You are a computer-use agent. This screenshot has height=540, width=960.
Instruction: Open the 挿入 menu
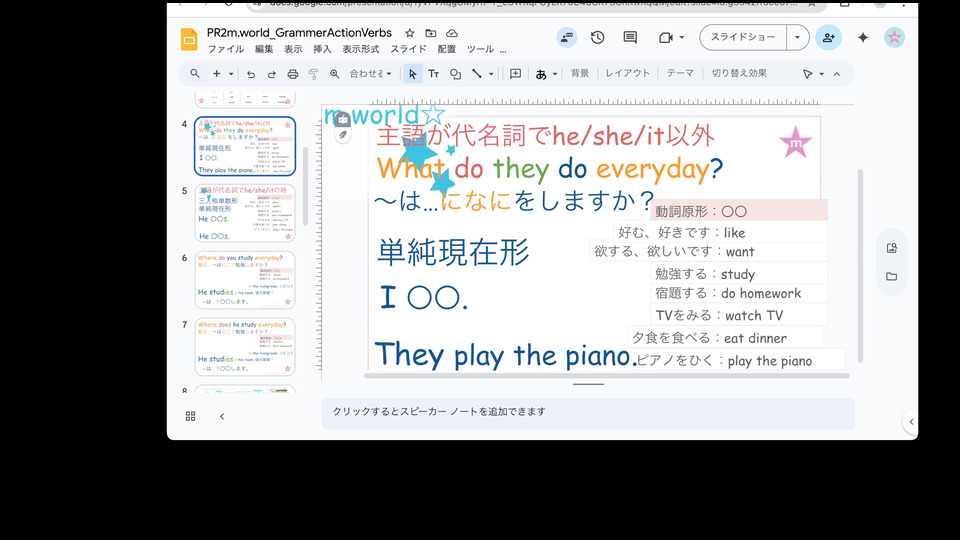(322, 49)
